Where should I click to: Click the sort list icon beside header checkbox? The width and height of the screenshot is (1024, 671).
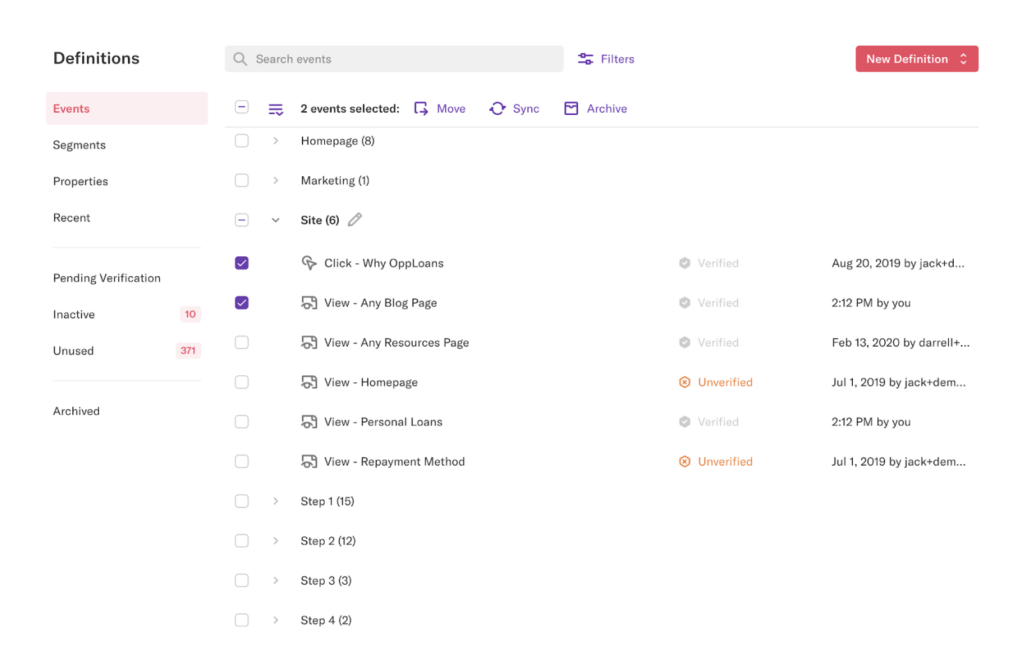276,109
